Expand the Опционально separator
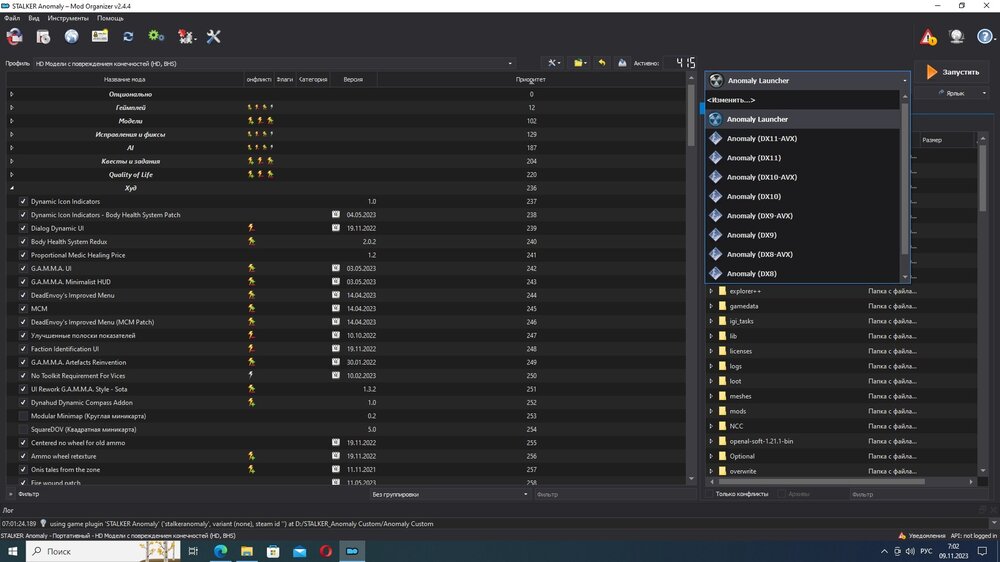This screenshot has width=1000, height=562. pos(11,94)
